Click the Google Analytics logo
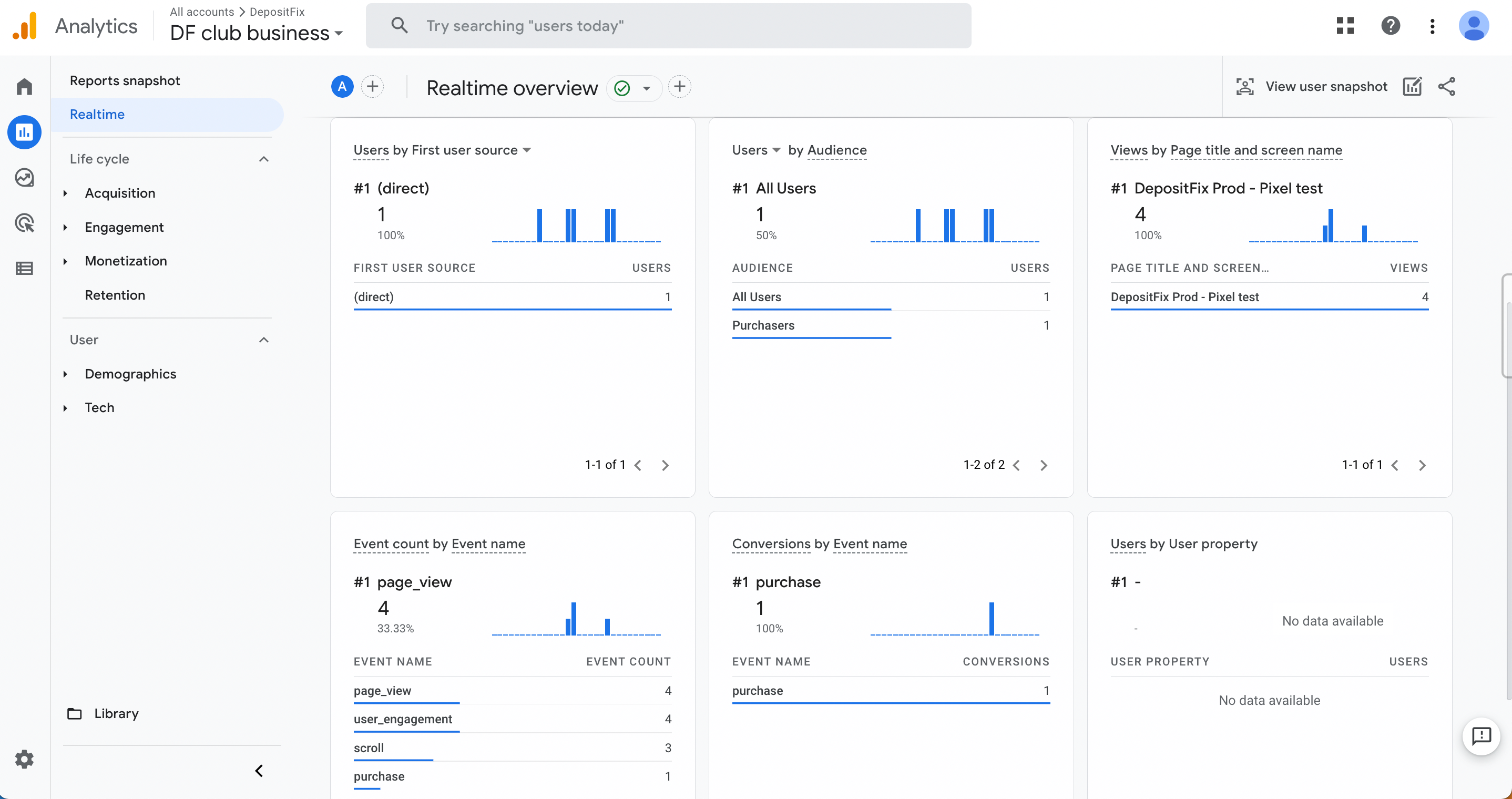Viewport: 1512px width, 799px height. tap(25, 26)
